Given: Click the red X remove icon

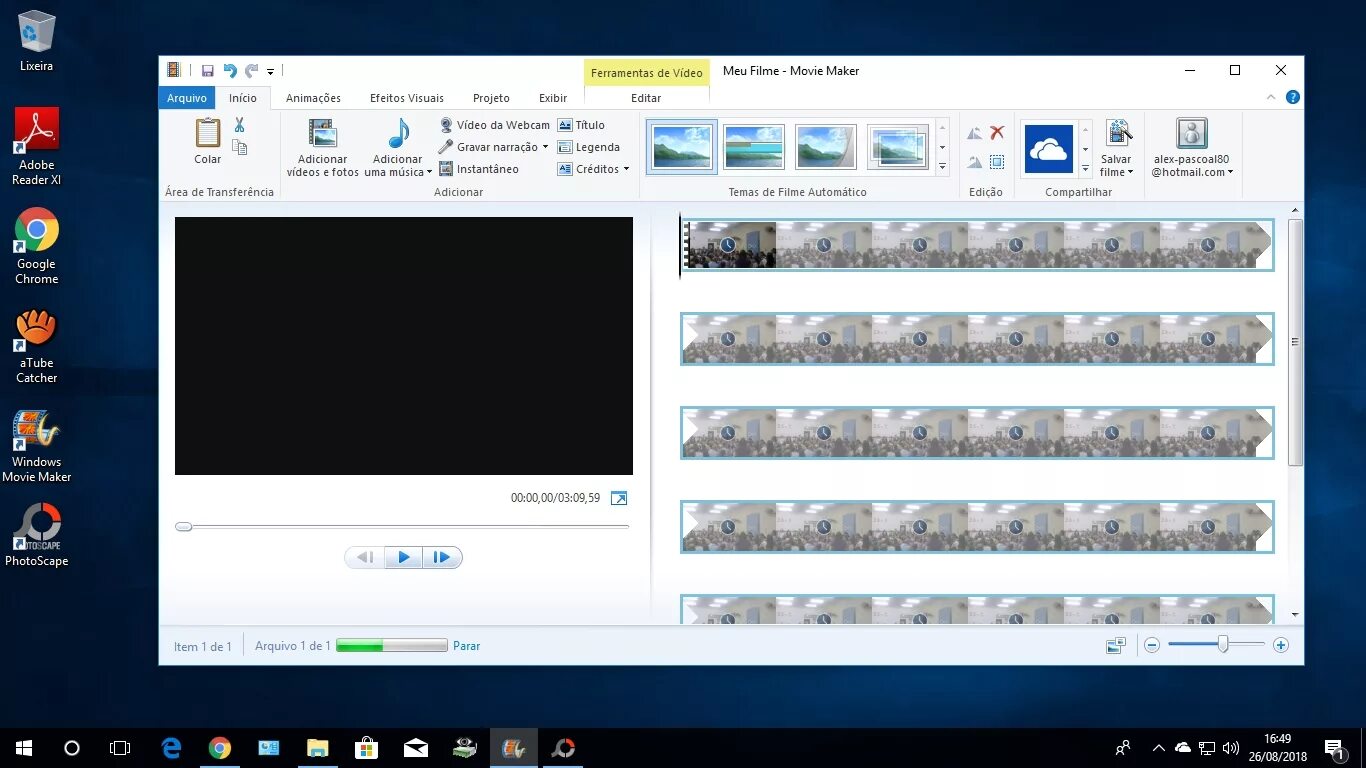Looking at the screenshot, I should (997, 132).
